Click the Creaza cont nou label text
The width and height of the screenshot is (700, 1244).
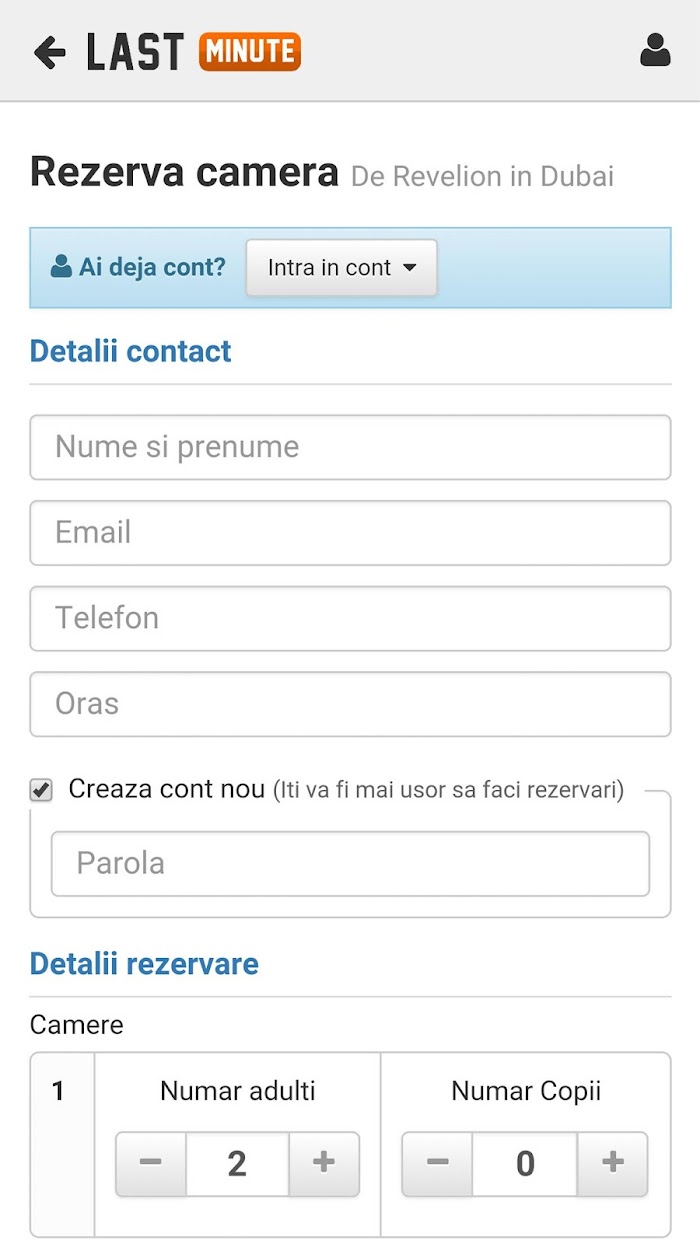point(167,789)
